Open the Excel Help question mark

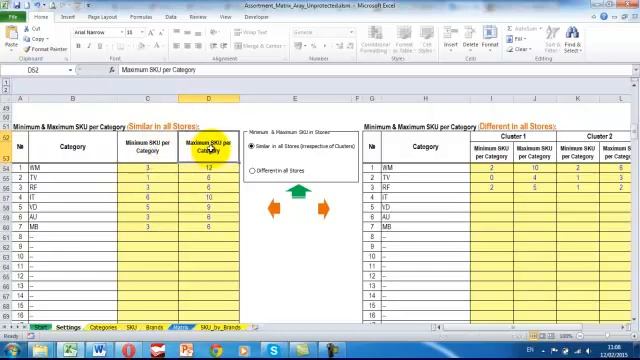tap(604, 17)
